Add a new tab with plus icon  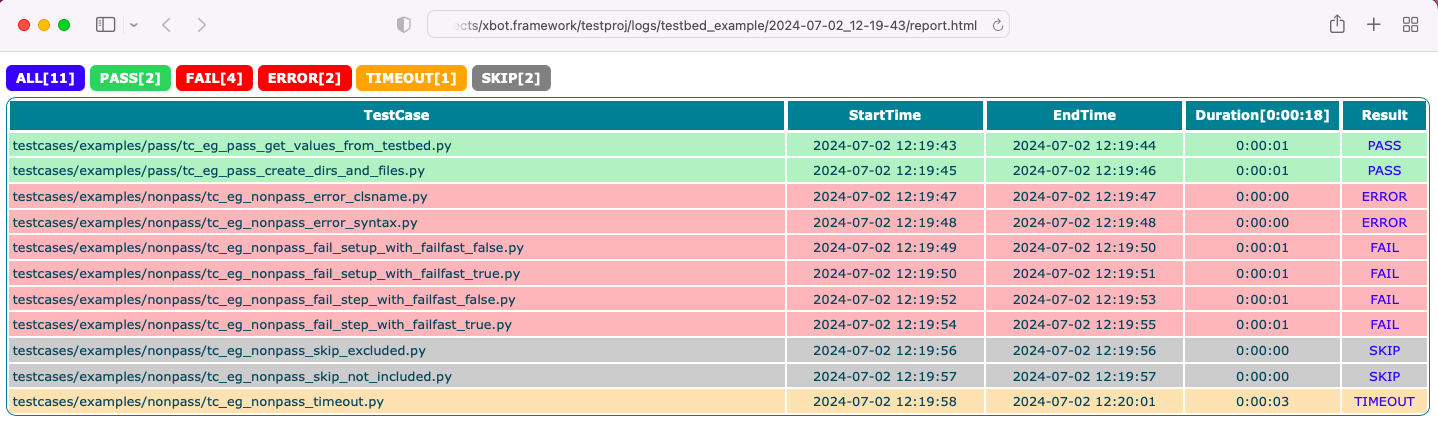pos(1374,25)
